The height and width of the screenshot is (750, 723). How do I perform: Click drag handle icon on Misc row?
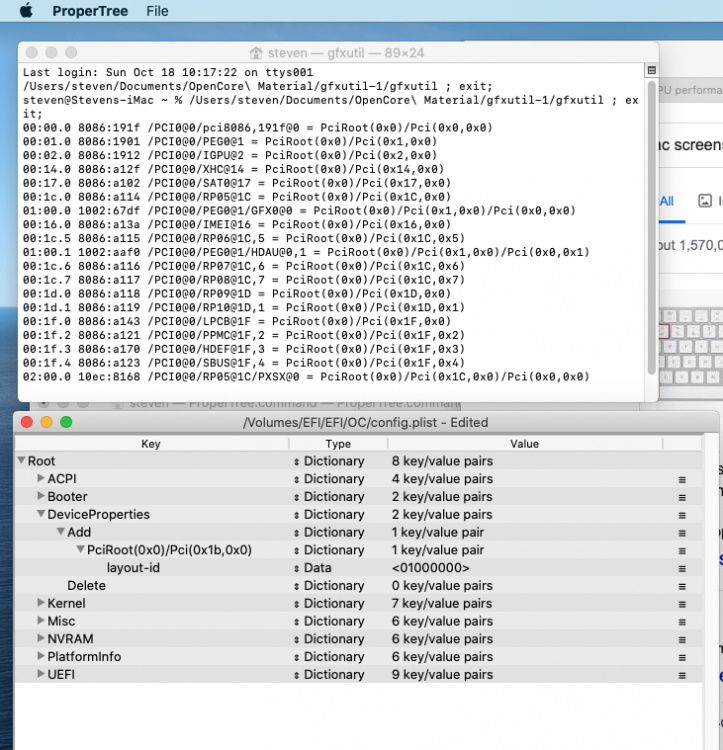pos(682,622)
